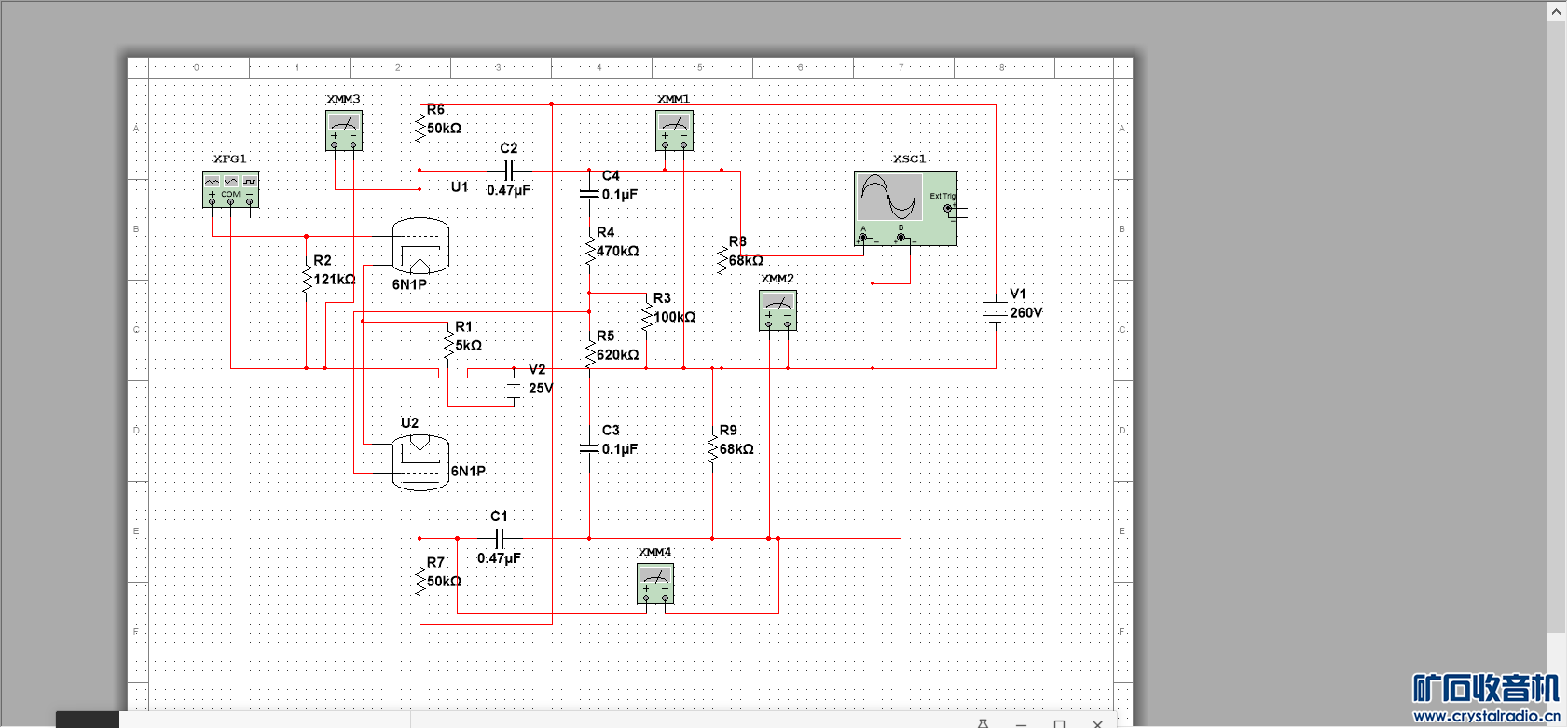Click the XSC1 oscilloscope instrument
Image resolution: width=1568 pixels, height=728 pixels.
(905, 208)
